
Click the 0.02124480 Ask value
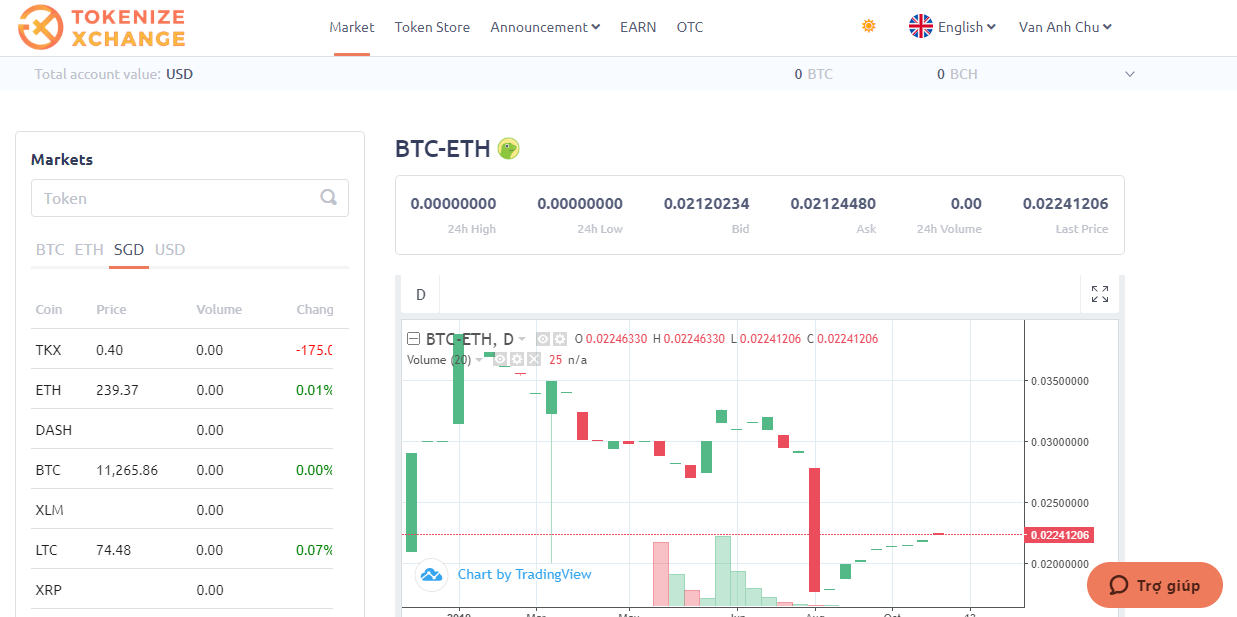click(x=833, y=204)
